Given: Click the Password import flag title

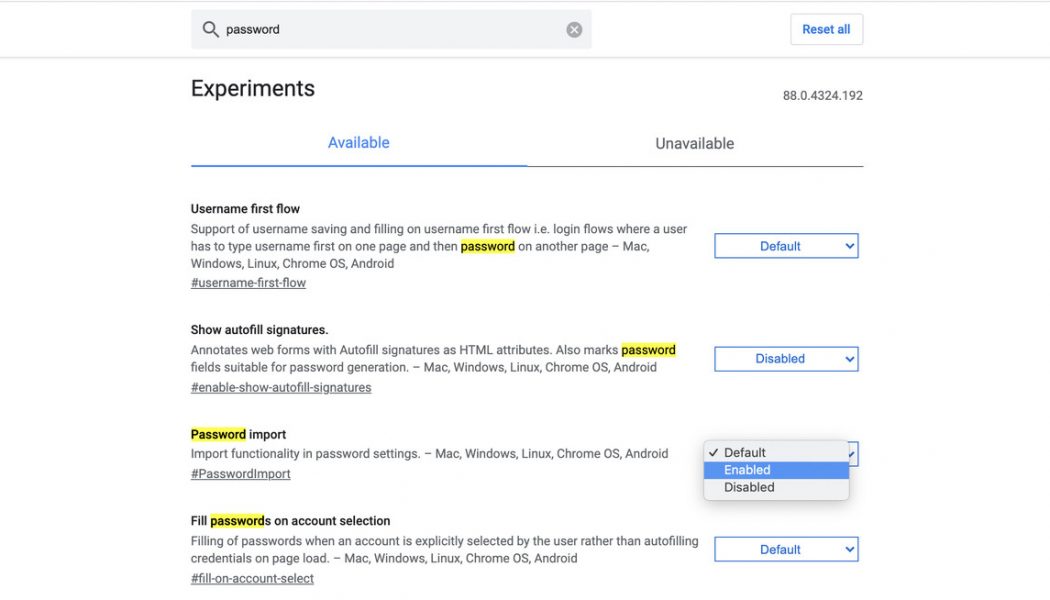Looking at the screenshot, I should tap(237, 434).
